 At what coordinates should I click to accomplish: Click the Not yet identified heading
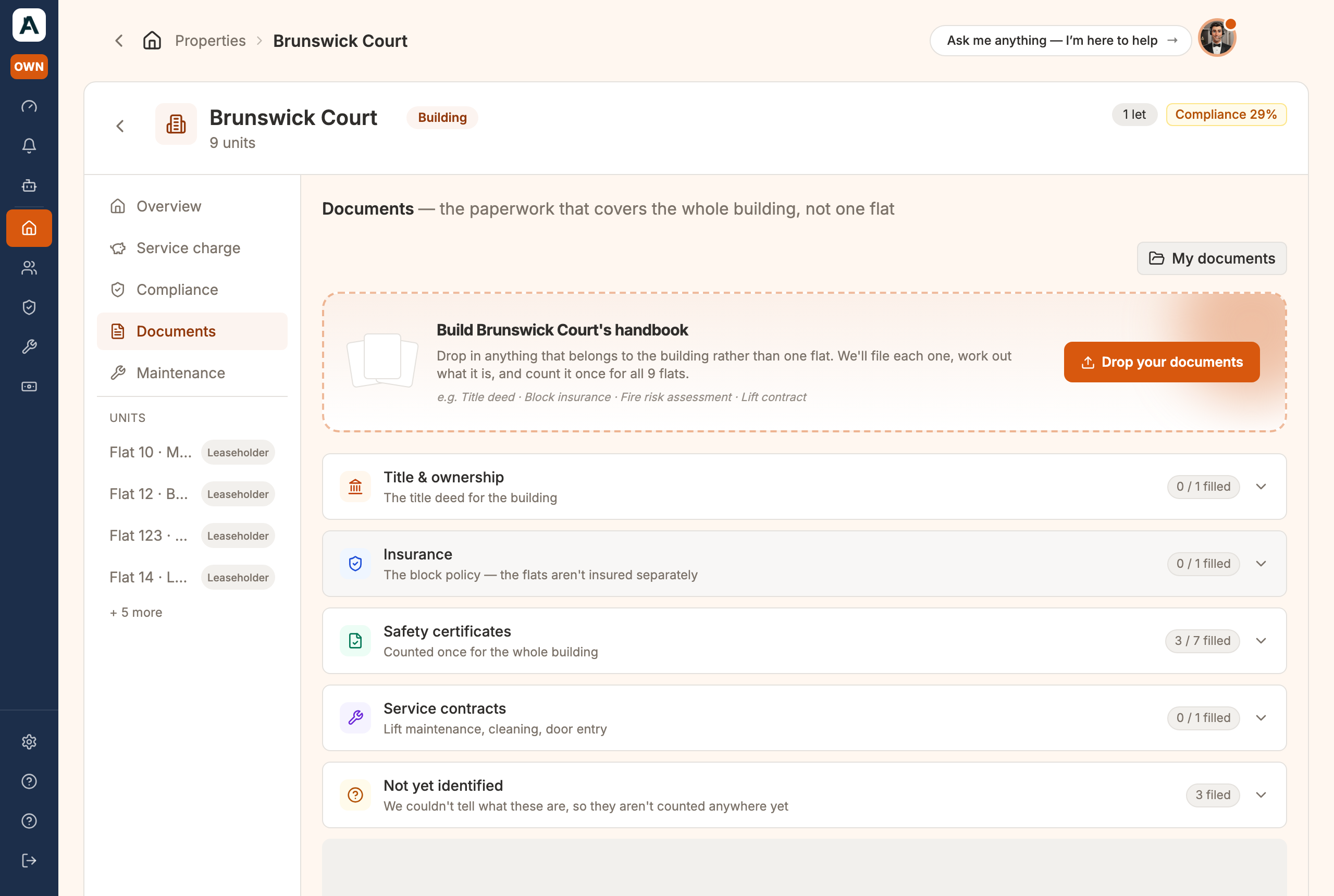click(443, 786)
